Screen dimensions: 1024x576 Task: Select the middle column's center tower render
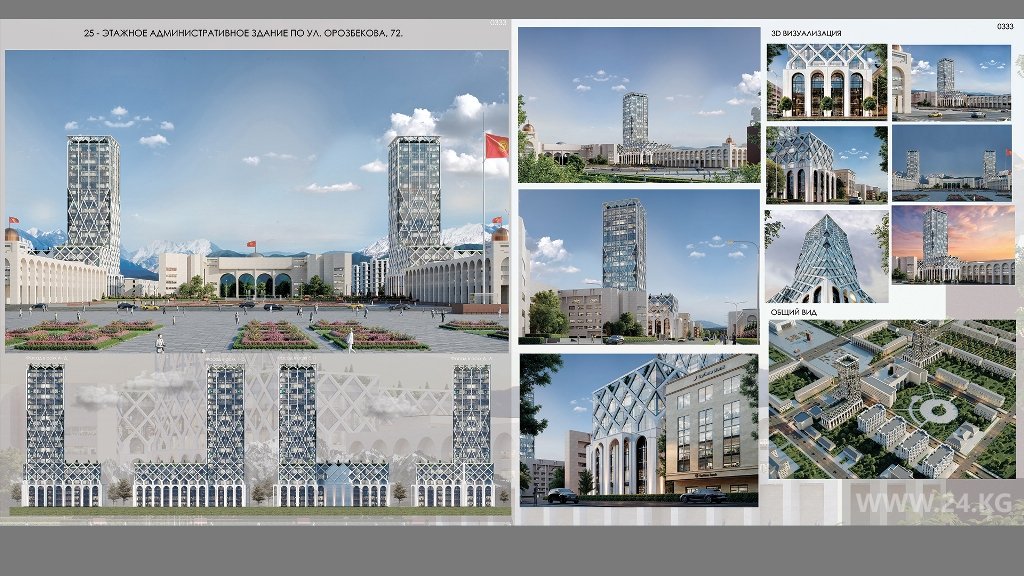638,266
